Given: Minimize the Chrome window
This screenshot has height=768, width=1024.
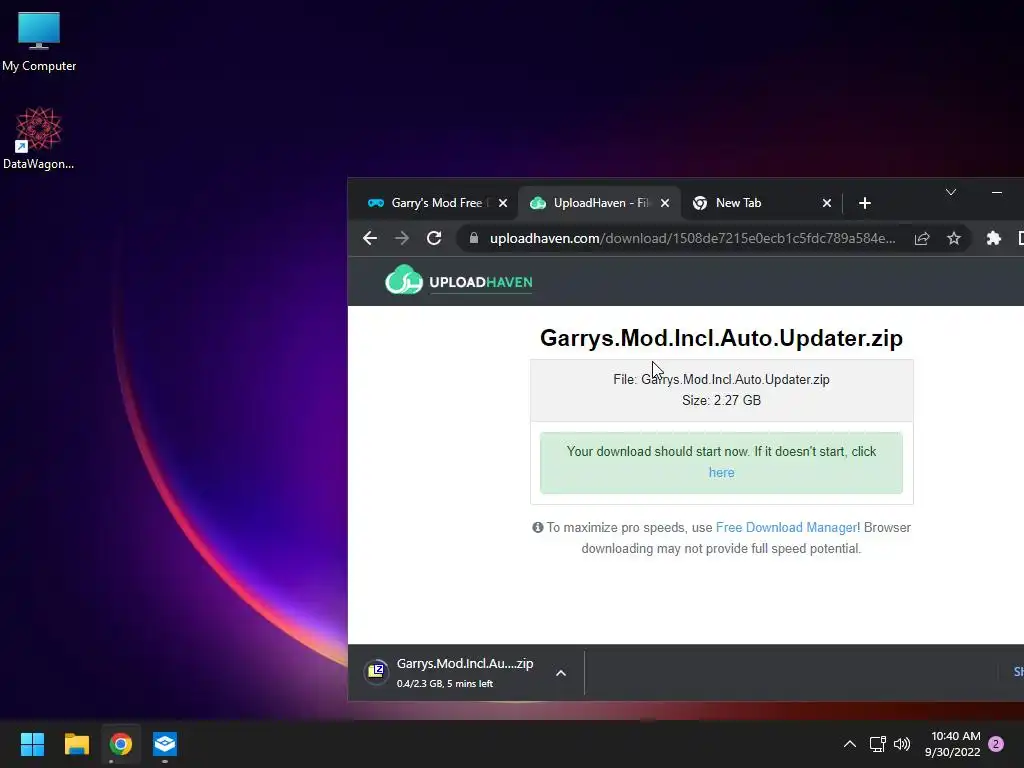Looking at the screenshot, I should tap(997, 192).
